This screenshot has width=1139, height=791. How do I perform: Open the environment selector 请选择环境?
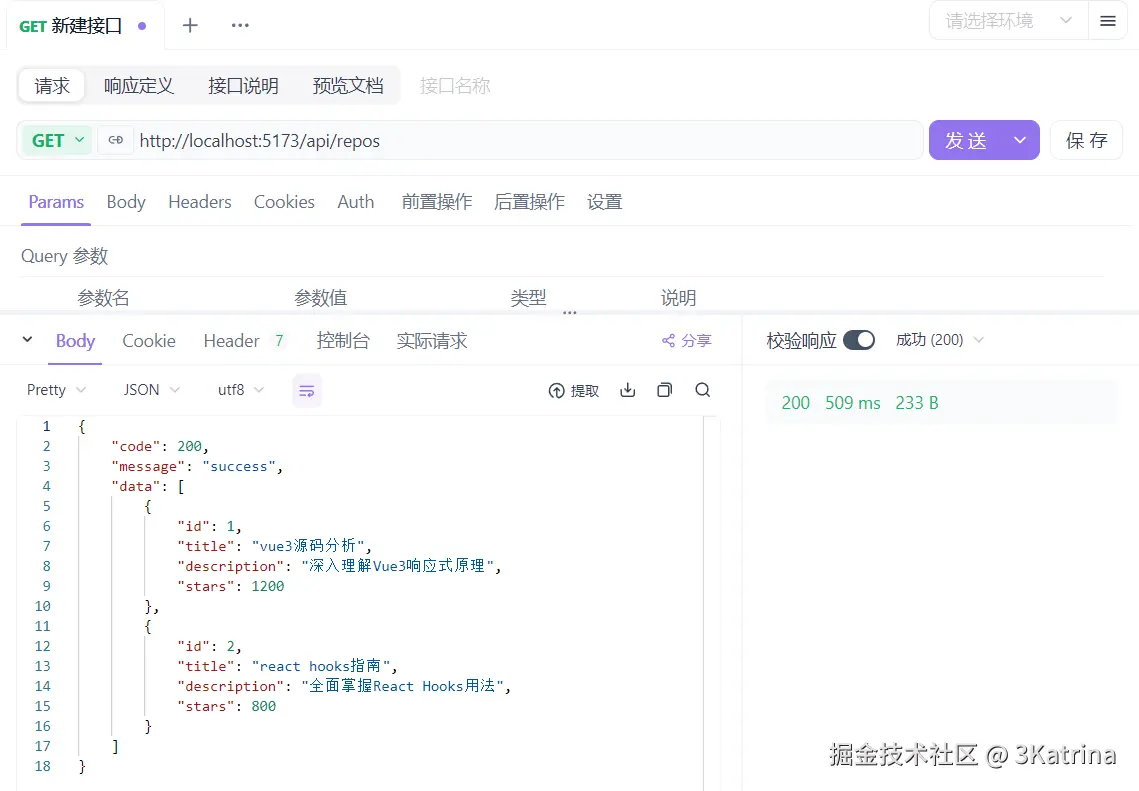click(1008, 21)
